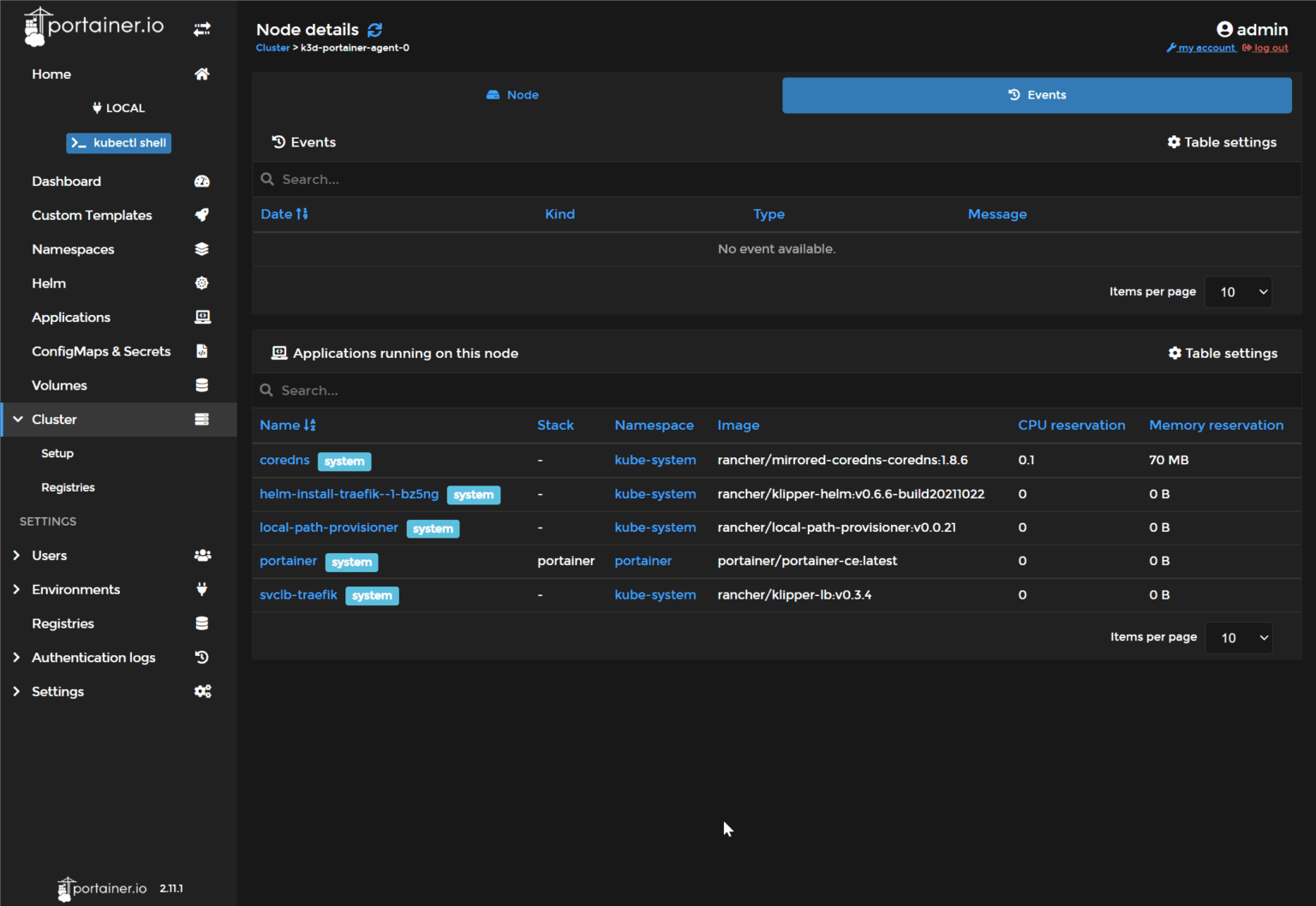The height and width of the screenshot is (906, 1316).
Task: Click the Users group icon in sidebar
Action: pyautogui.click(x=202, y=555)
